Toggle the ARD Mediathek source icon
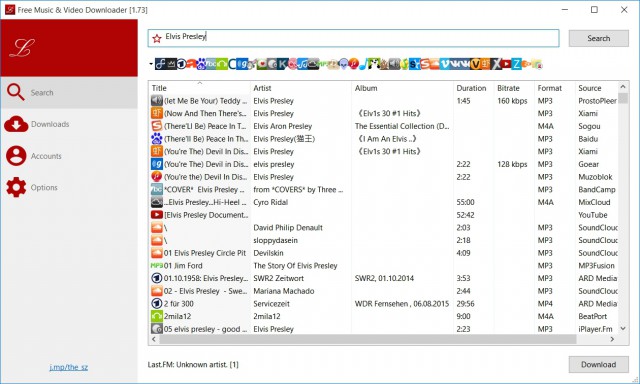Screen dimensions: 640x384 coord(181,64)
